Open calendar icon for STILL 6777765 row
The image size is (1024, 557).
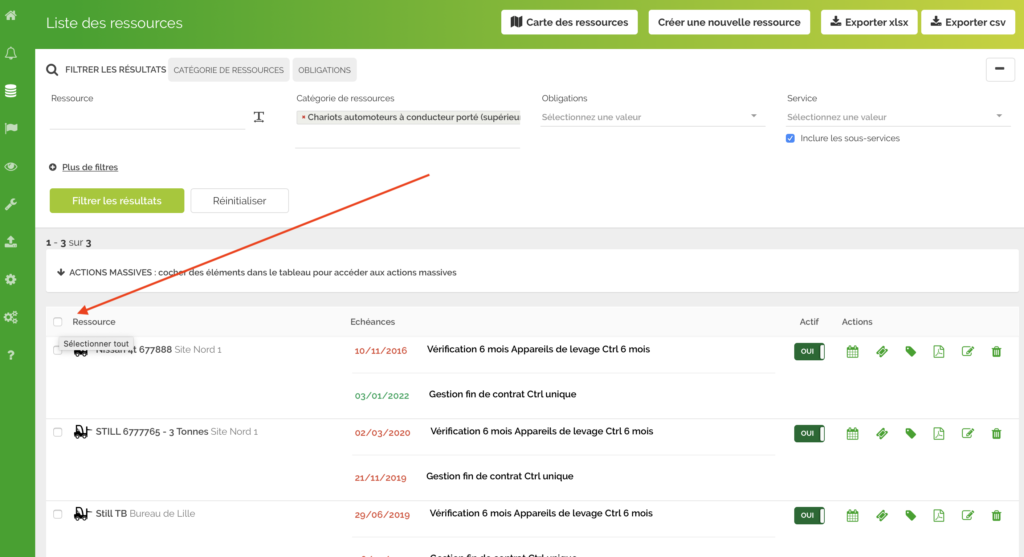(853, 433)
